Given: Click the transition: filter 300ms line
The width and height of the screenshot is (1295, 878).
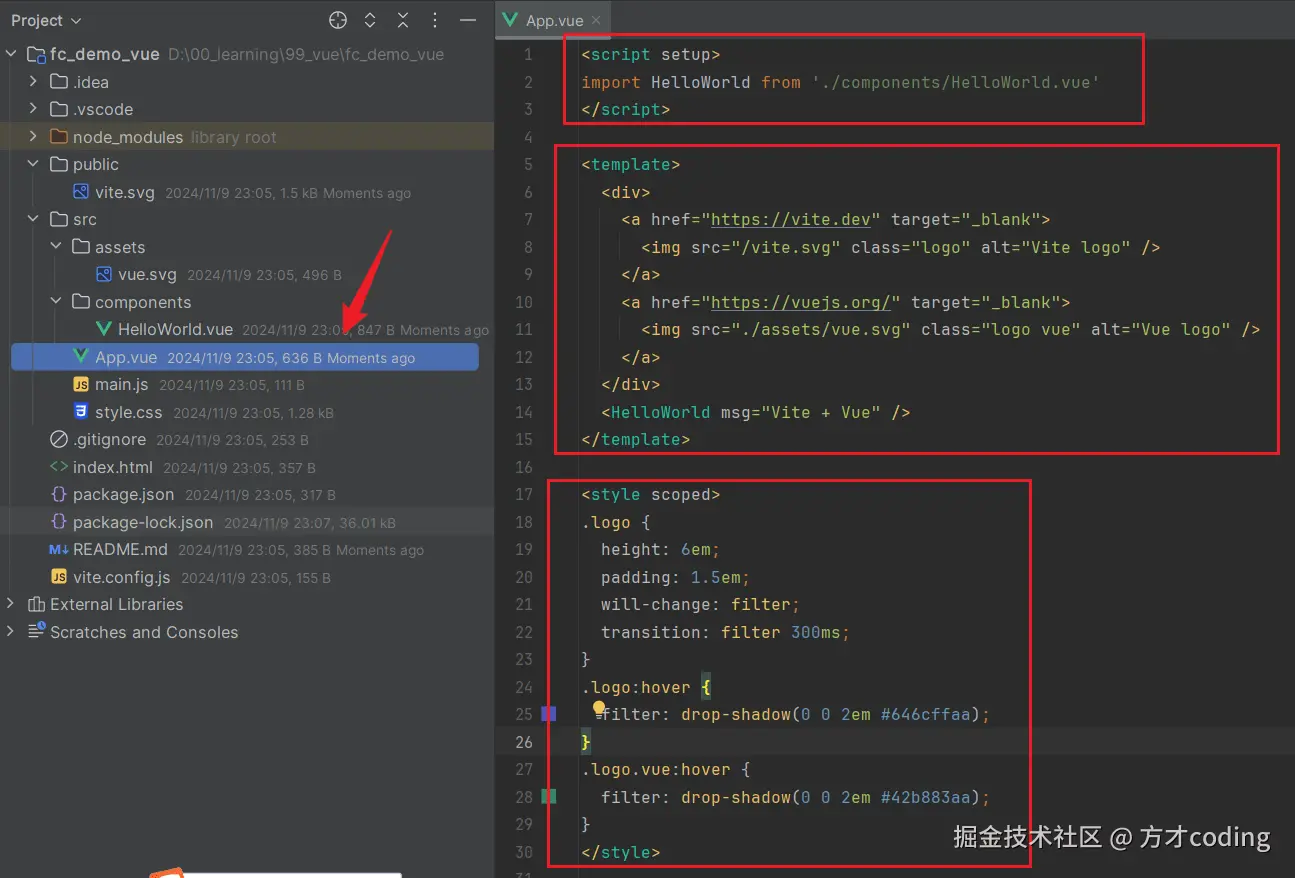Looking at the screenshot, I should [x=725, y=632].
